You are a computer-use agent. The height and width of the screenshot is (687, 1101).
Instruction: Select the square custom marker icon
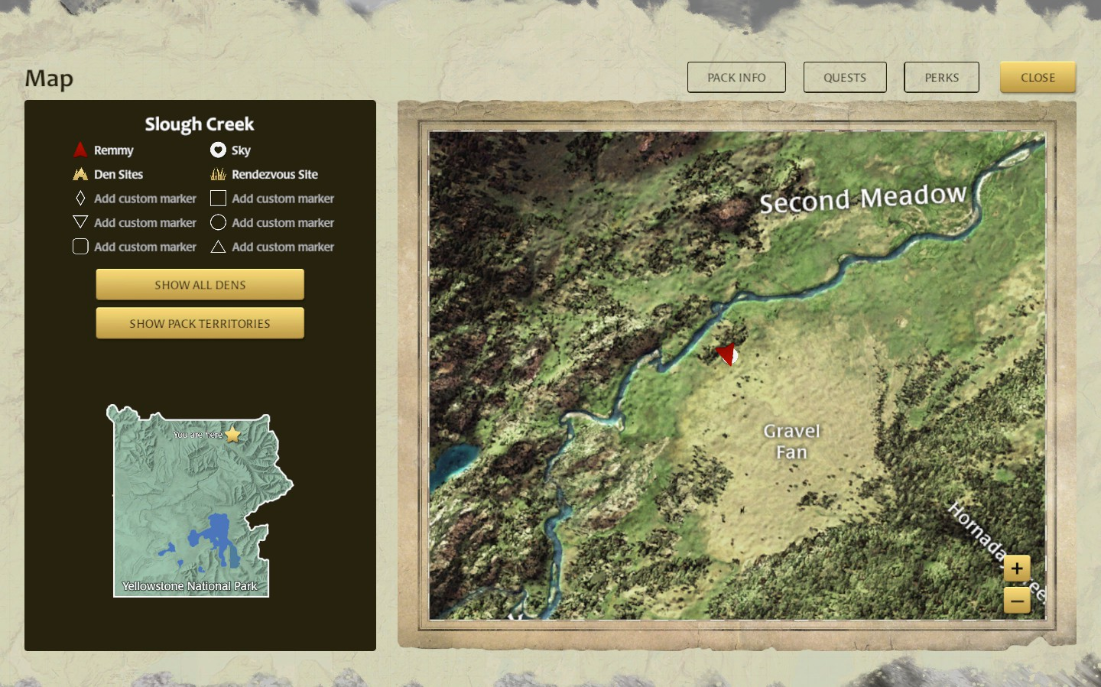point(218,198)
